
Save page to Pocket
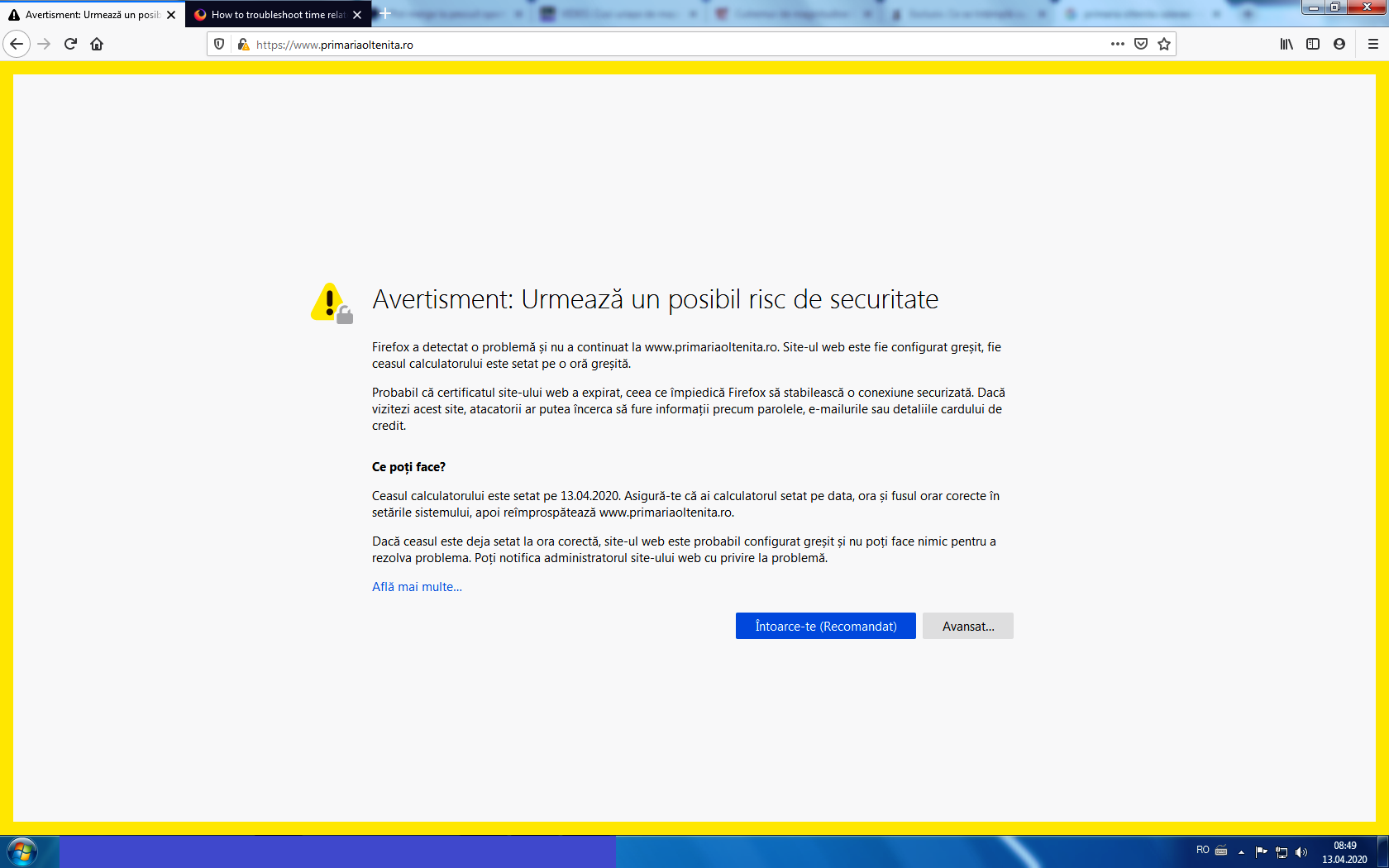pyautogui.click(x=1141, y=44)
